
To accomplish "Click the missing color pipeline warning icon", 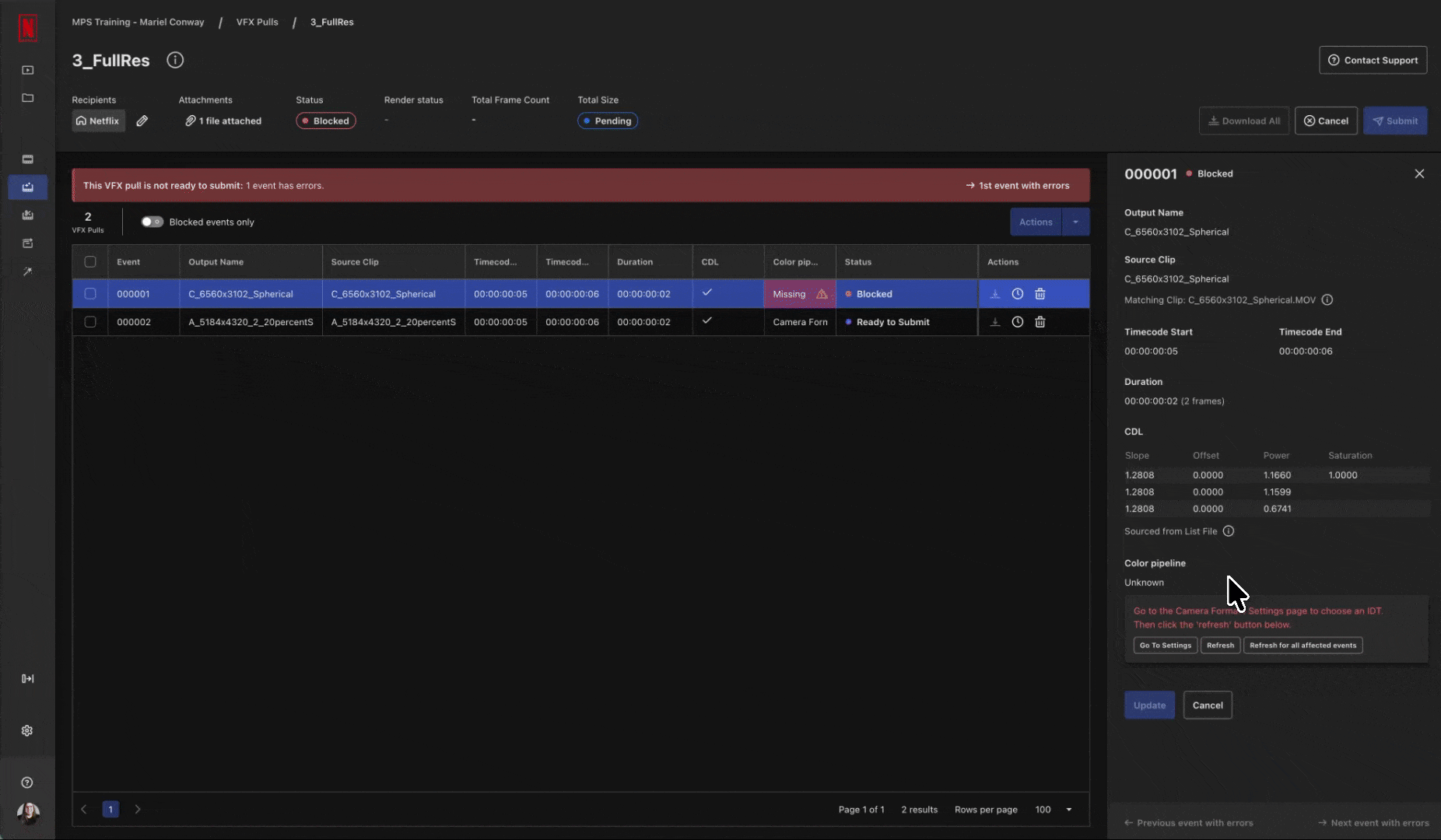I will (822, 294).
